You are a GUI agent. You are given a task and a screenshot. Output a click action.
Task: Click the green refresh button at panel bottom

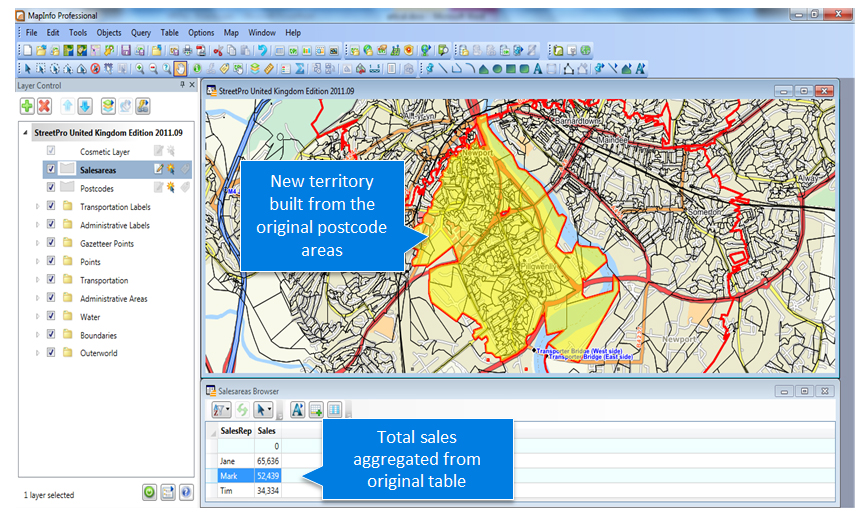point(149,492)
